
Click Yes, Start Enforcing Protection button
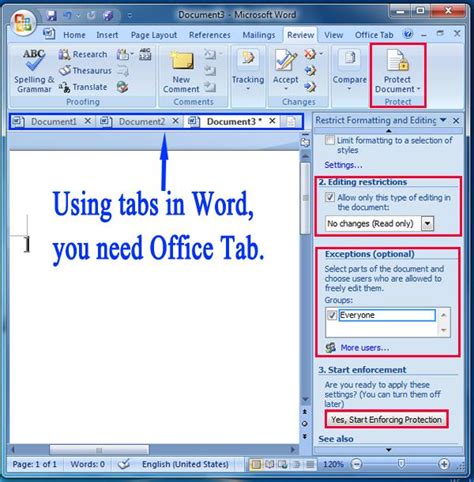[386, 419]
